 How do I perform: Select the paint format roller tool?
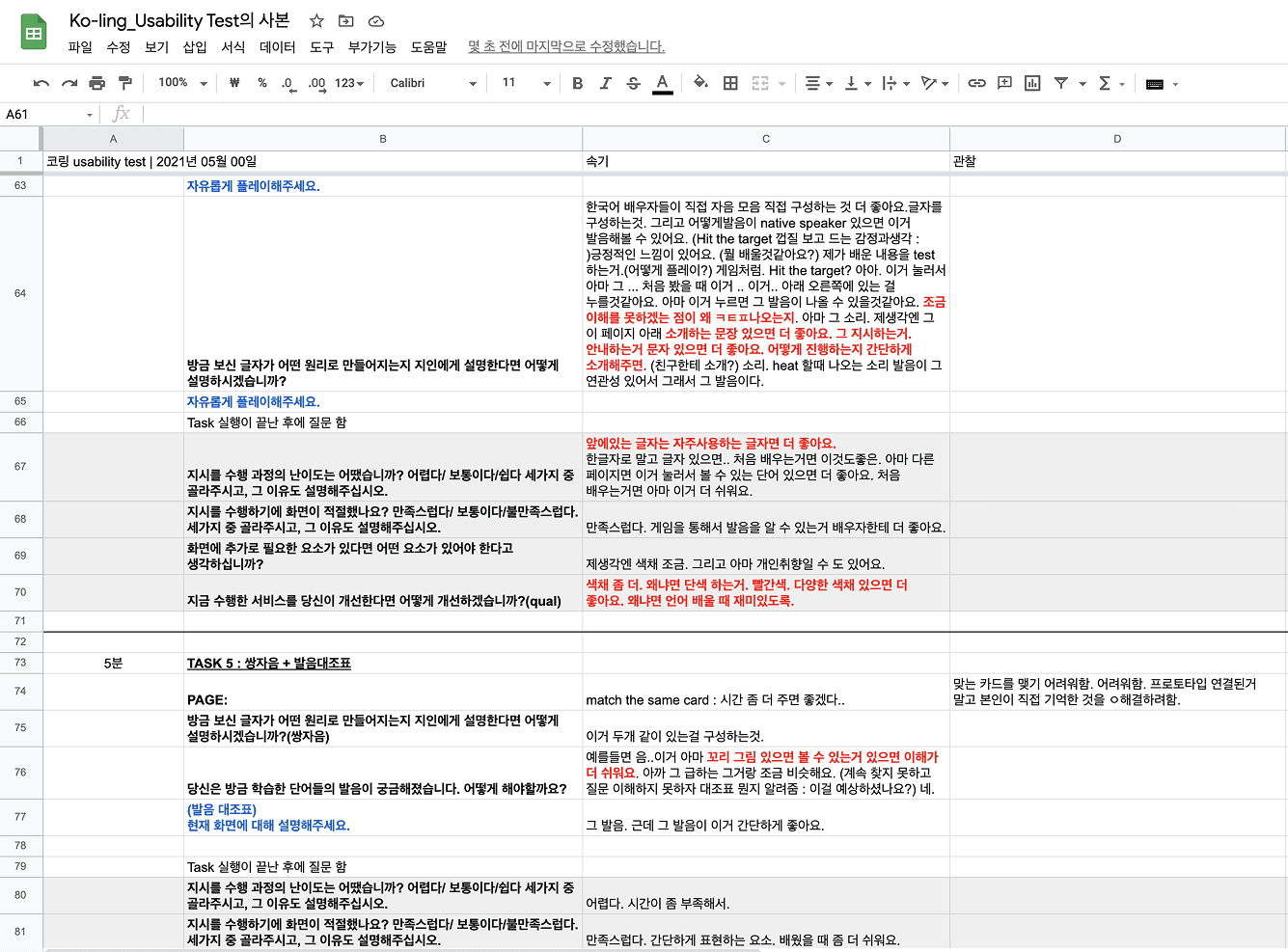point(125,84)
